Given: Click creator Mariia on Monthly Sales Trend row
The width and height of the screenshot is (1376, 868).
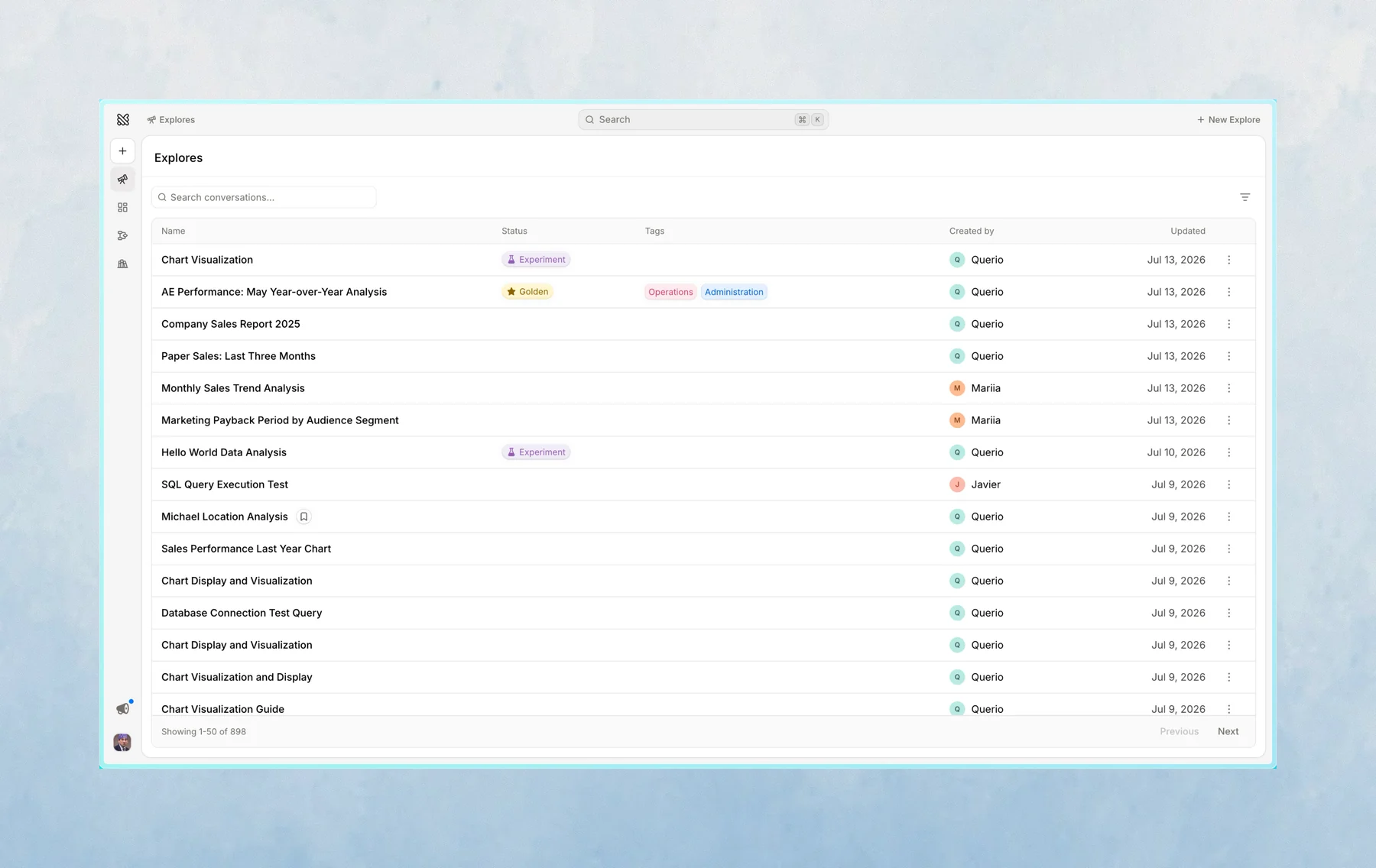Looking at the screenshot, I should [x=975, y=388].
